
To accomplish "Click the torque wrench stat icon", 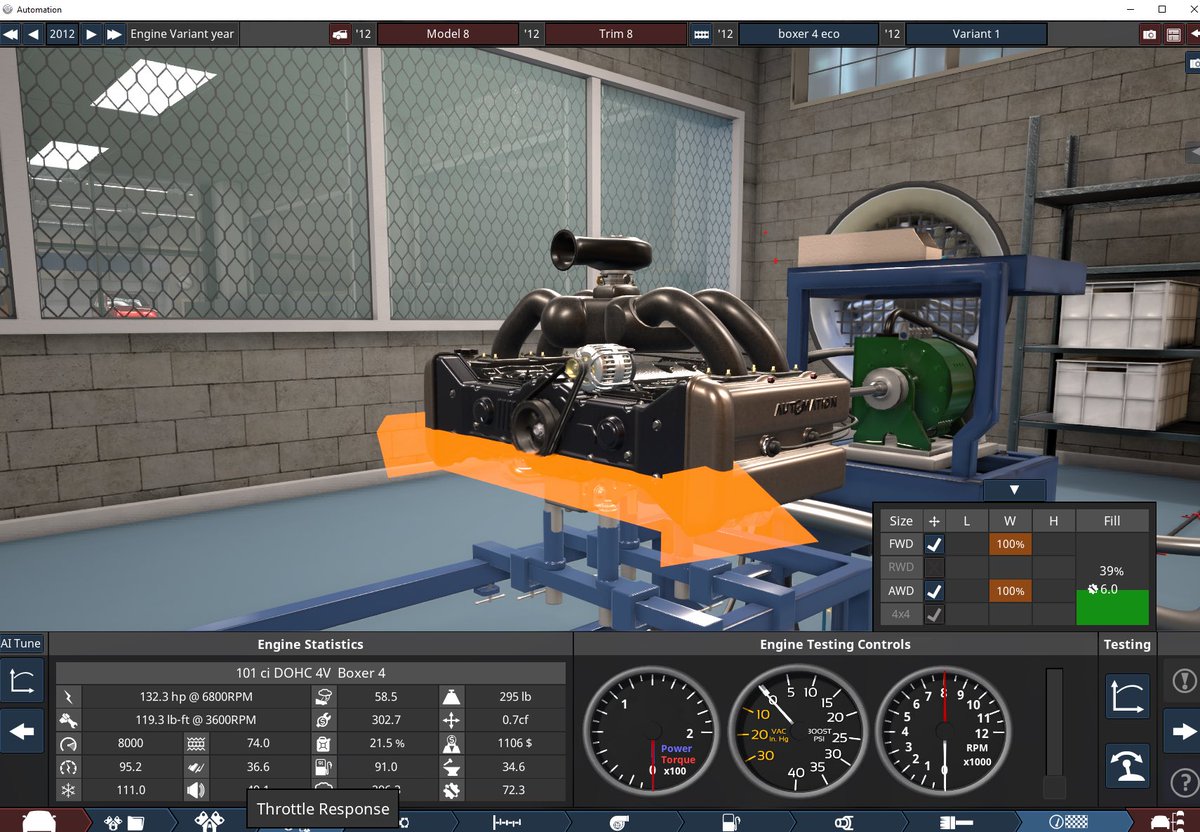I will click(x=68, y=720).
